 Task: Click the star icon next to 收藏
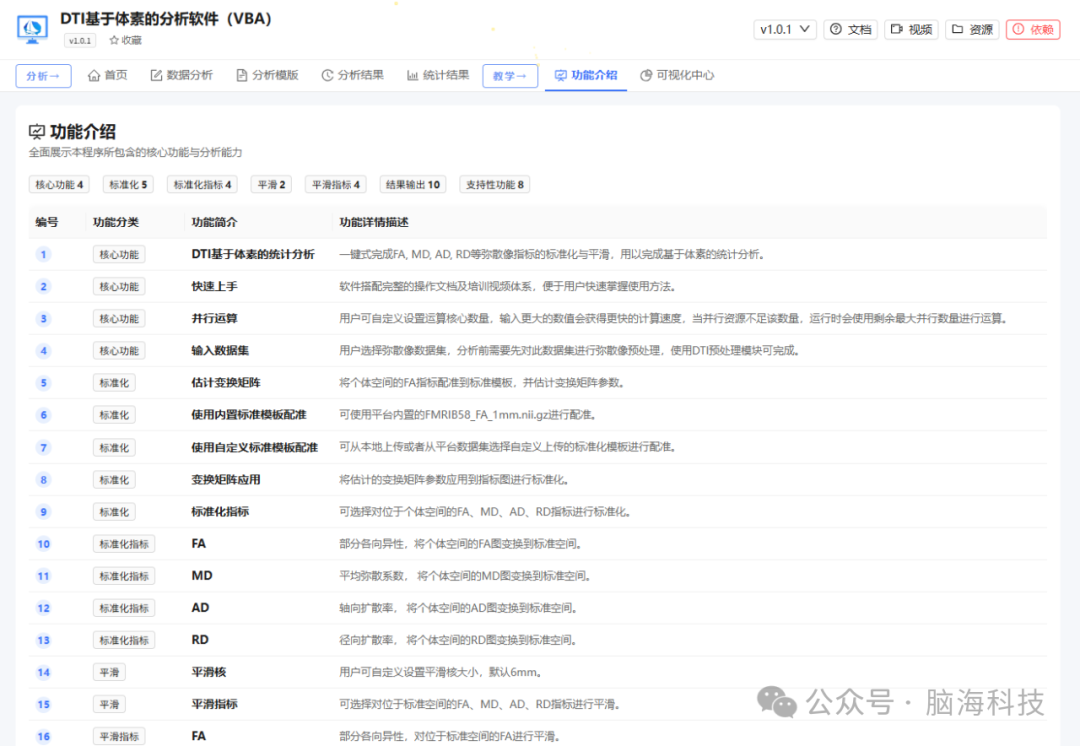[114, 41]
